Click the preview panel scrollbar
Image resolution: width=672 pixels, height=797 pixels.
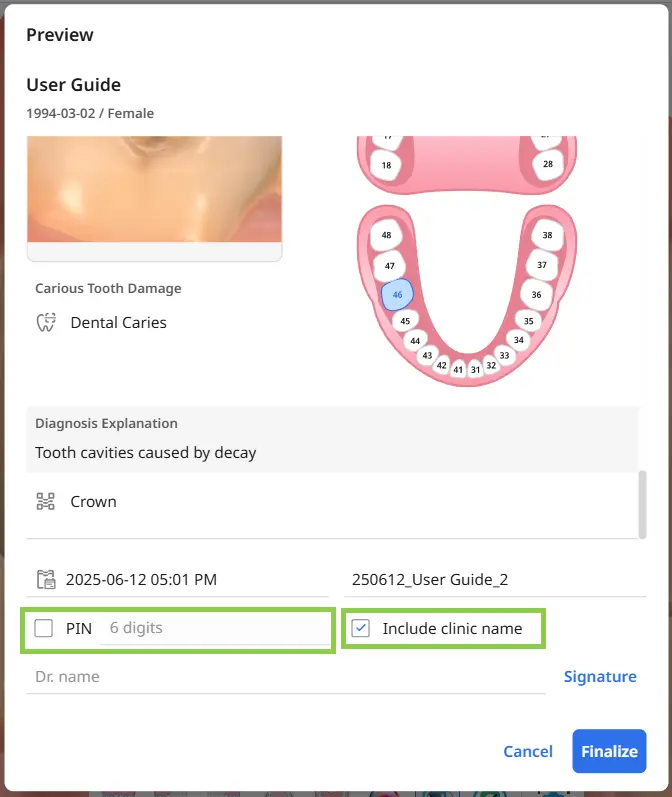(x=643, y=504)
